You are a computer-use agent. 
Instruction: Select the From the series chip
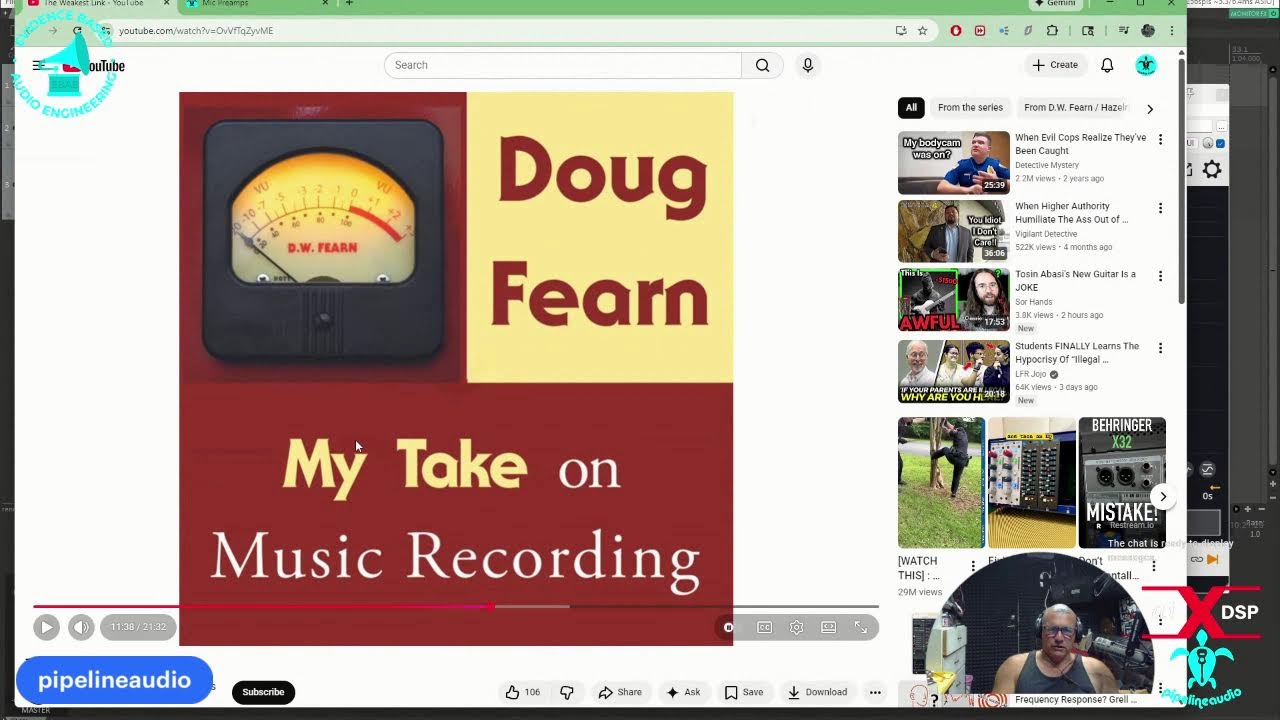[x=970, y=108]
